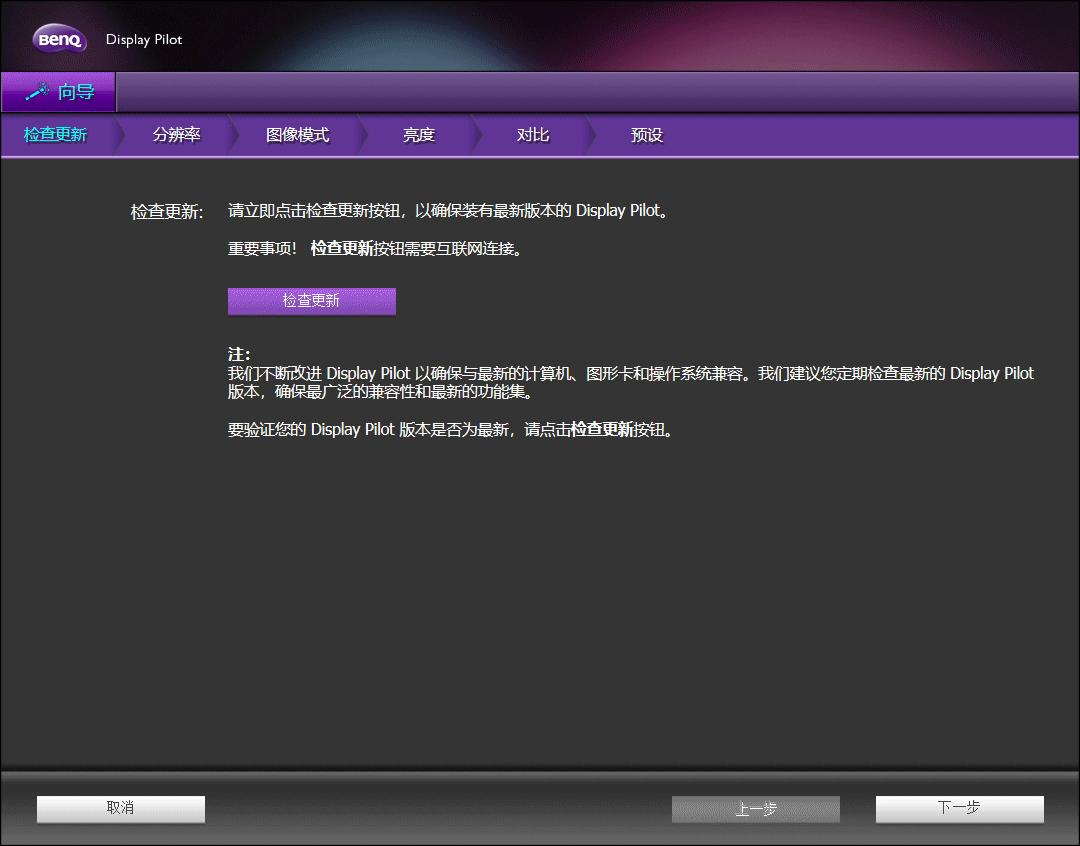Image resolution: width=1080 pixels, height=846 pixels.
Task: Select the 对比 wizard step
Action: point(530,133)
